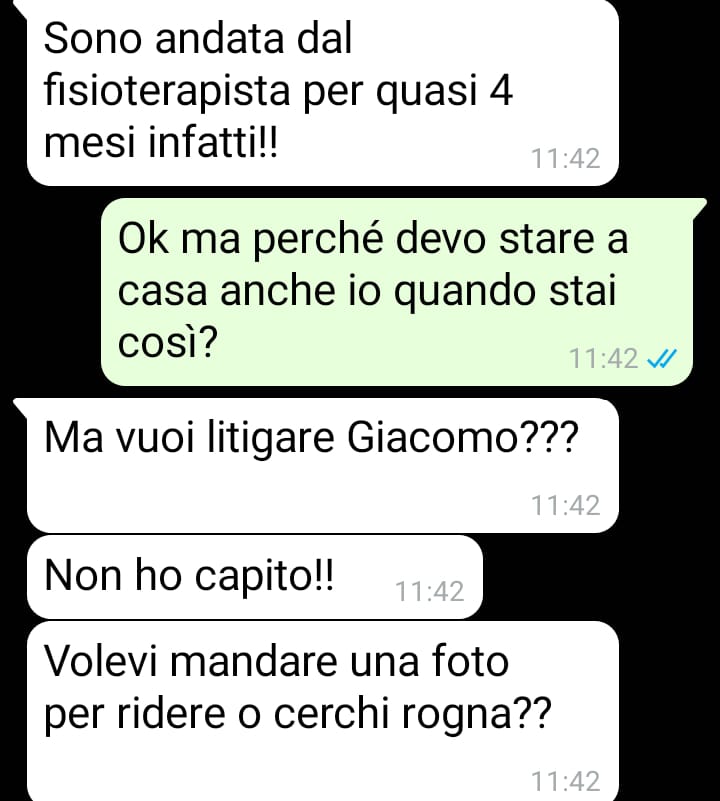This screenshot has width=720, height=801.
Task: Tap the blue double-check read receipt icon
Action: click(662, 358)
